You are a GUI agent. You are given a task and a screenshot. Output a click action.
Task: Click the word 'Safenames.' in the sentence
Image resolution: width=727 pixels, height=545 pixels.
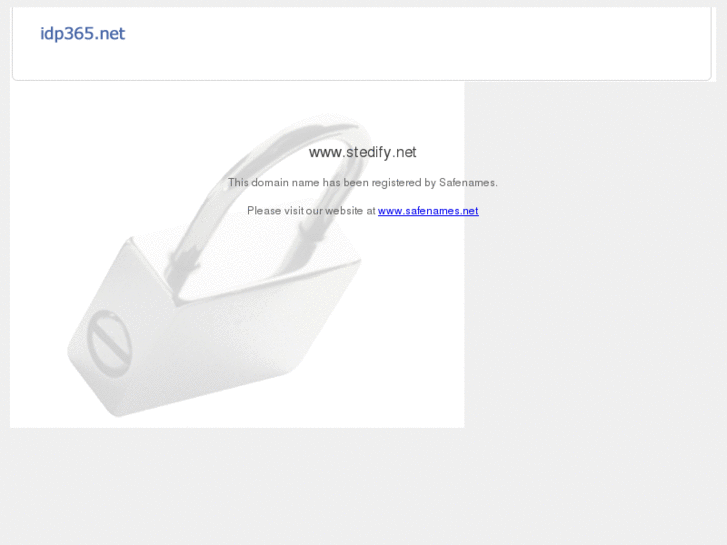pos(468,183)
